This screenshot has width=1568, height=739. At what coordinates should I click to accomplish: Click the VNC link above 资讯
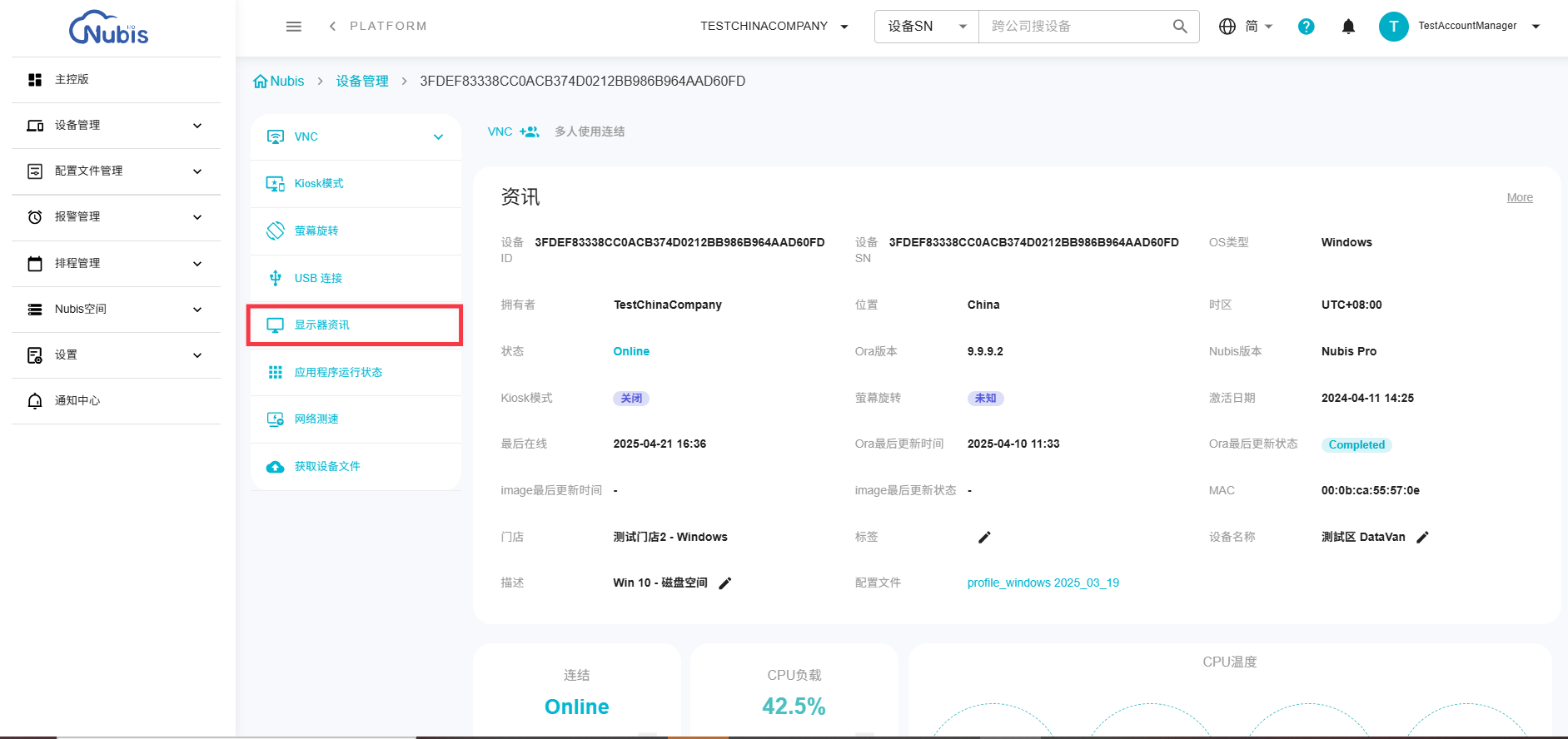pos(500,131)
